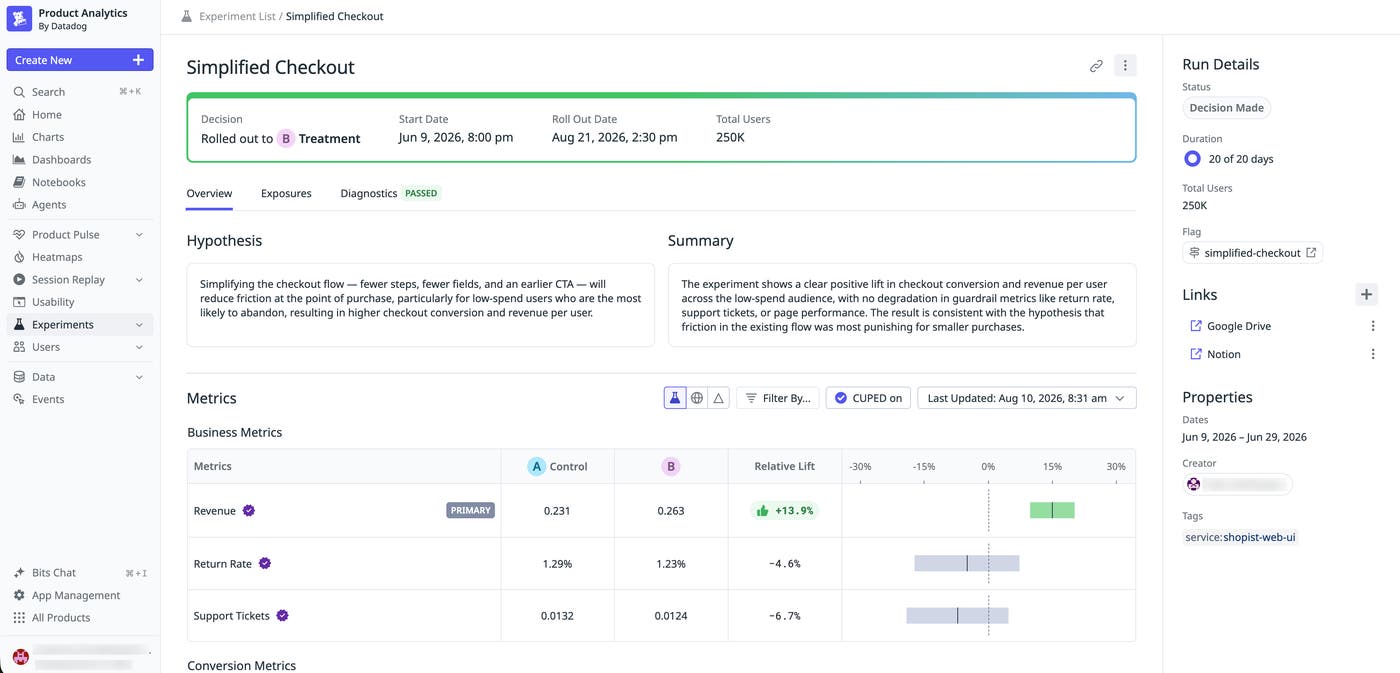Expand the Users submenu chevron
The image size is (1400, 673).
tap(139, 347)
